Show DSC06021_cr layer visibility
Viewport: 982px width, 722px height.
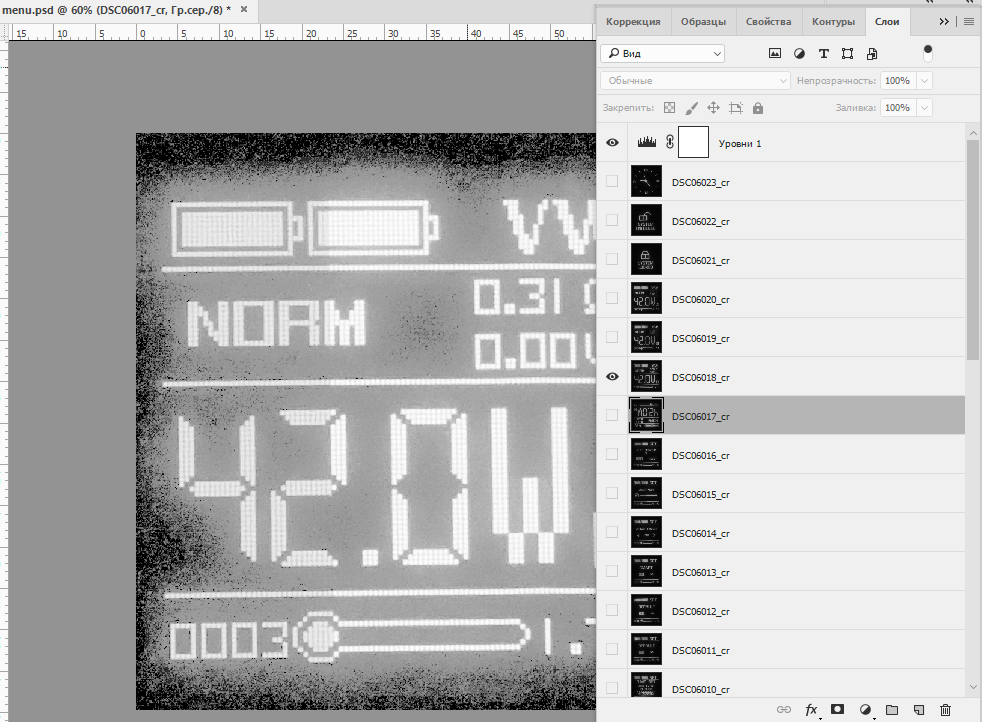612,259
